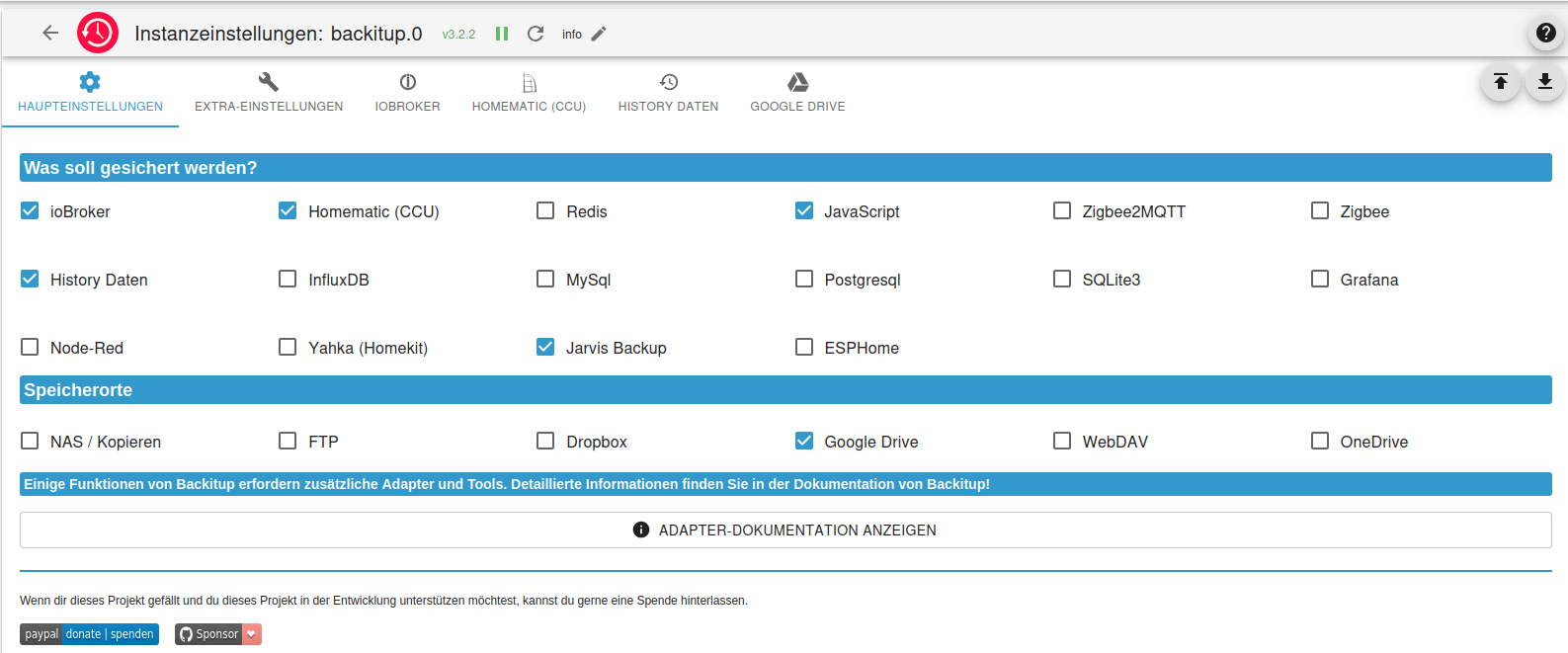This screenshot has width=1568, height=653.
Task: Select the HAUPTEINSTELLUNGEN tab label
Action: coord(91,107)
